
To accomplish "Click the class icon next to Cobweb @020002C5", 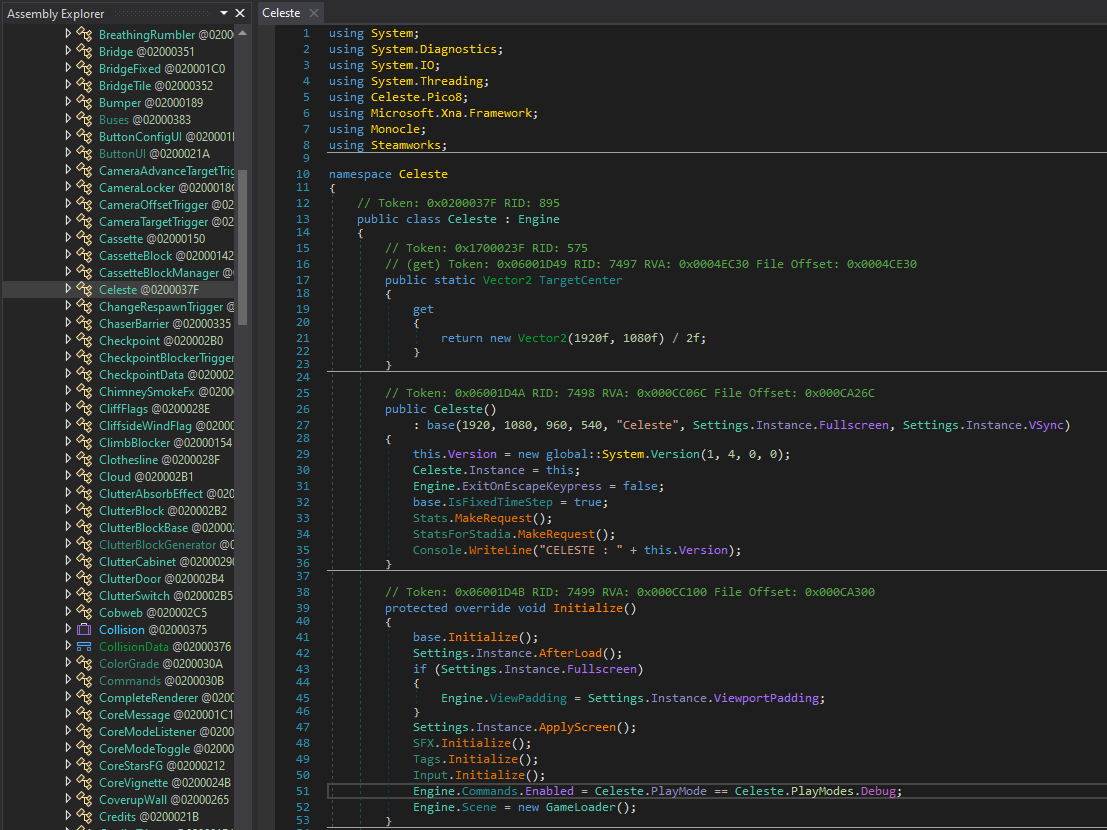I will pos(84,613).
